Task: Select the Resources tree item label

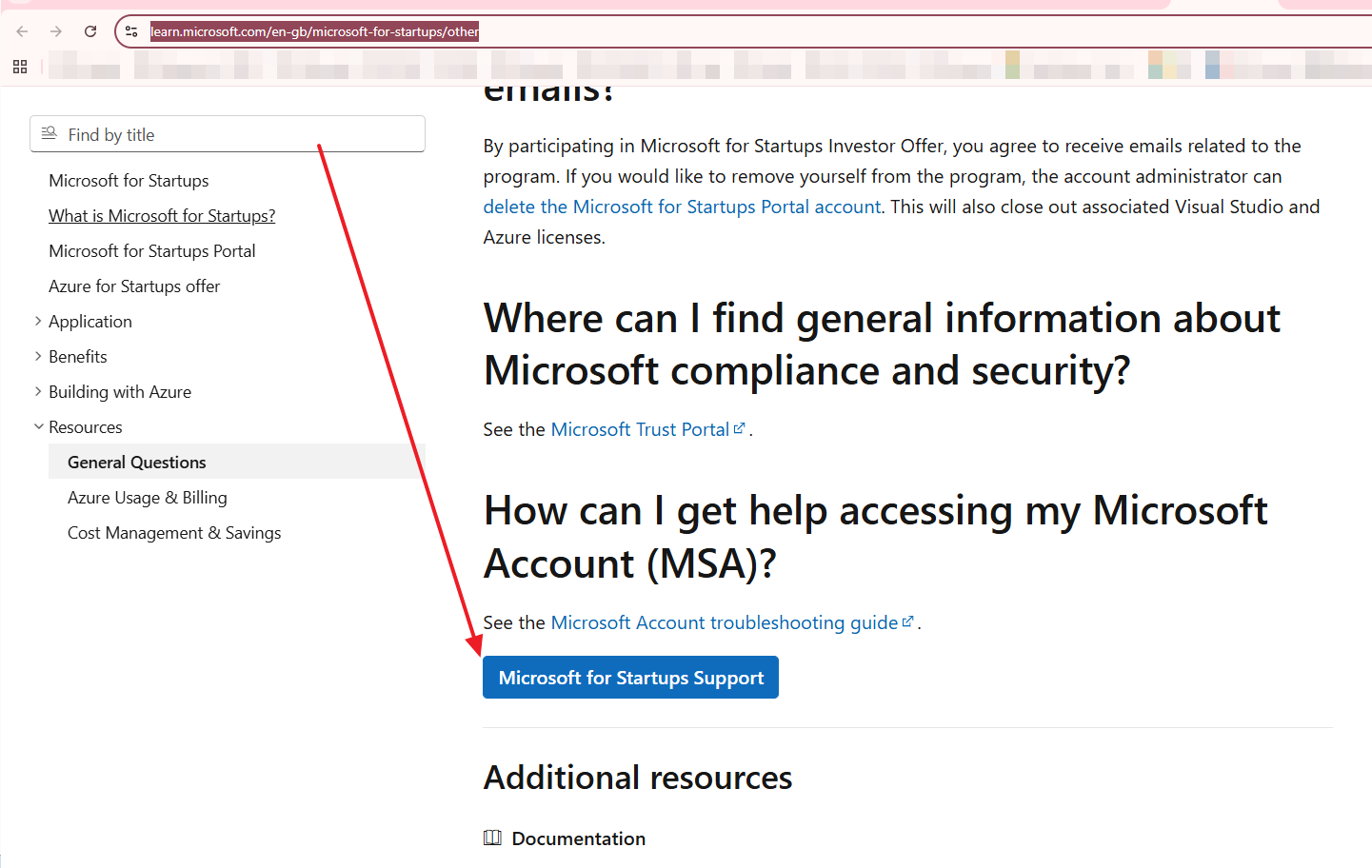Action: click(86, 427)
